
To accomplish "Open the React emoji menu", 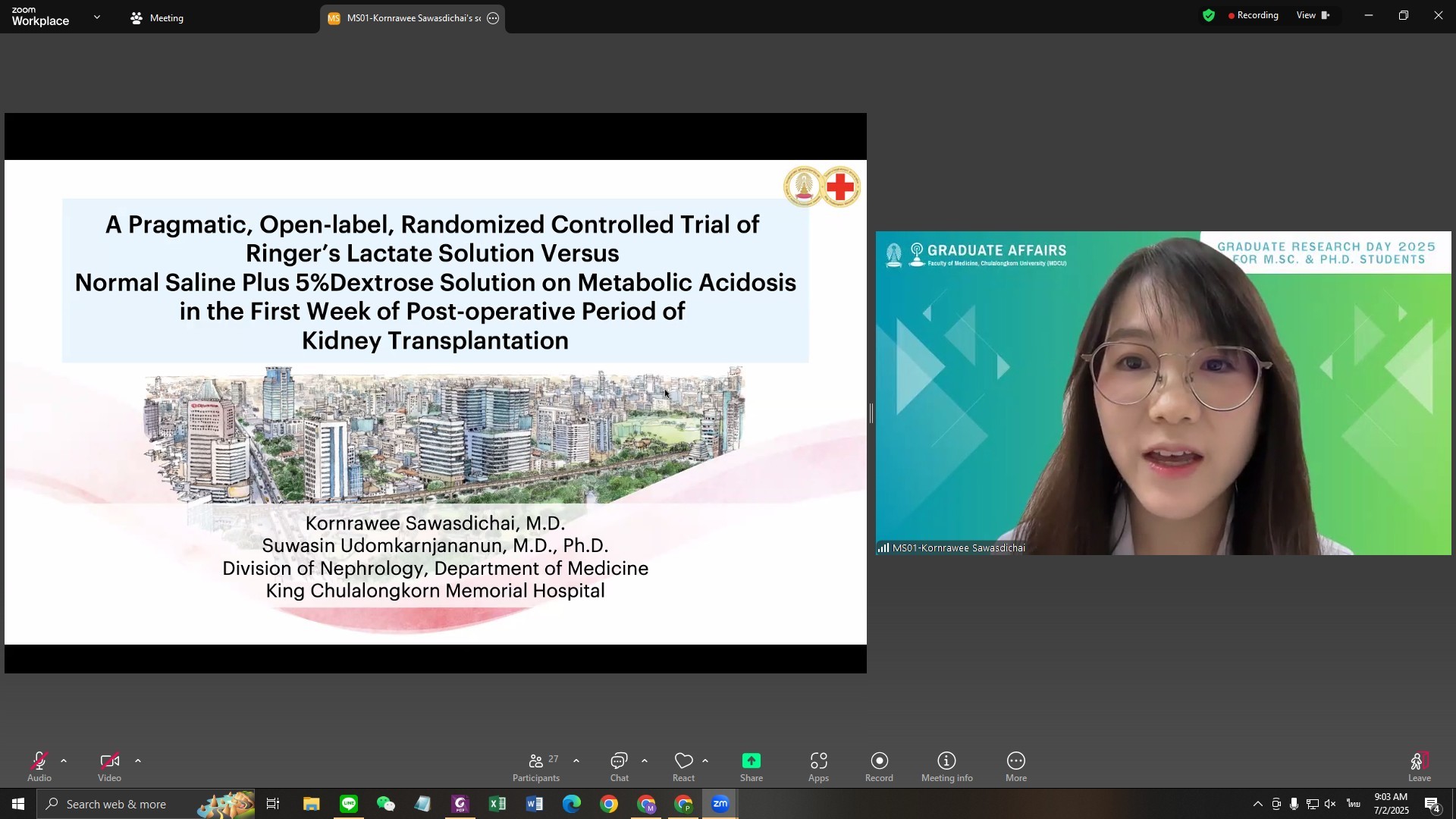I will [683, 767].
